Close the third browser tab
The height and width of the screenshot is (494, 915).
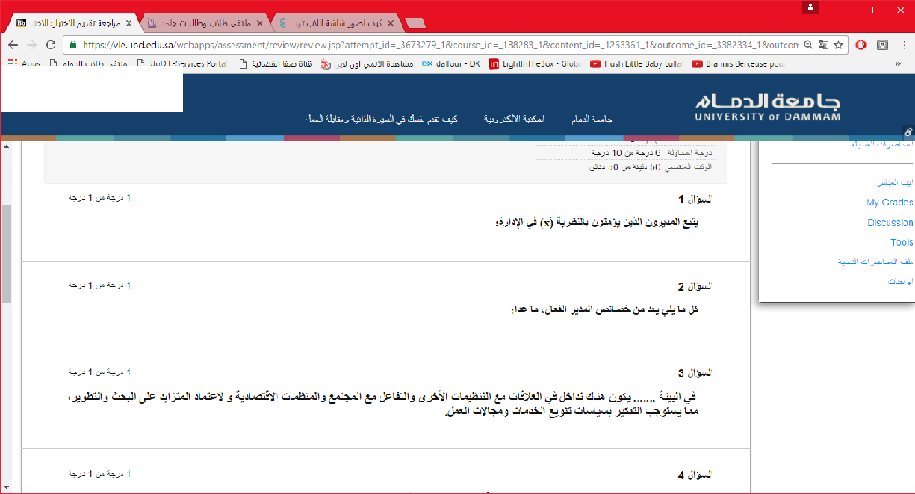point(390,23)
